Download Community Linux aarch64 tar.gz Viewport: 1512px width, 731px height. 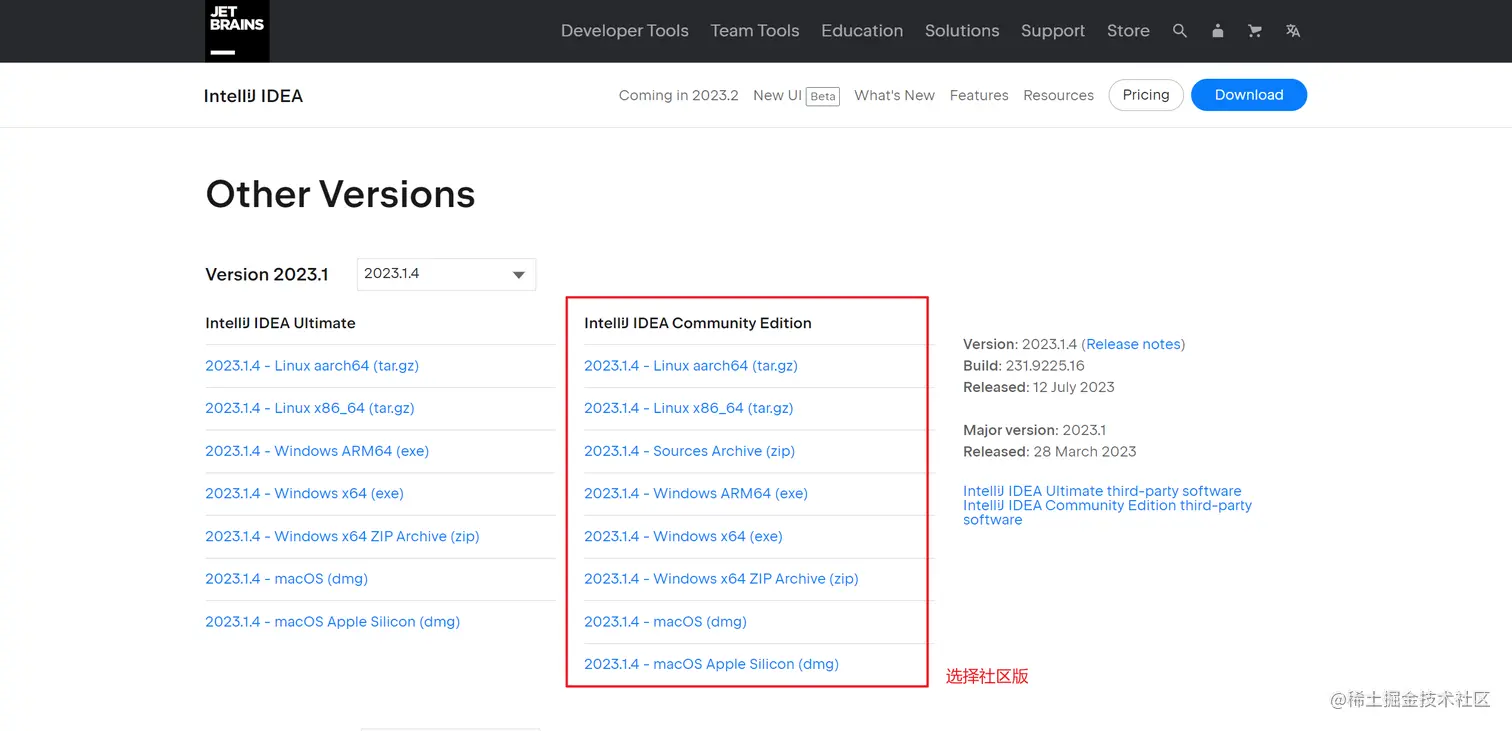(691, 366)
